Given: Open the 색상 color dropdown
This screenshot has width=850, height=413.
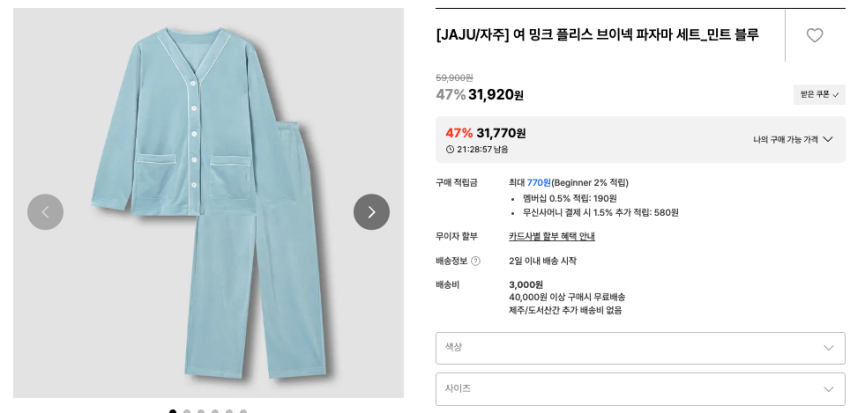Looking at the screenshot, I should [640, 347].
